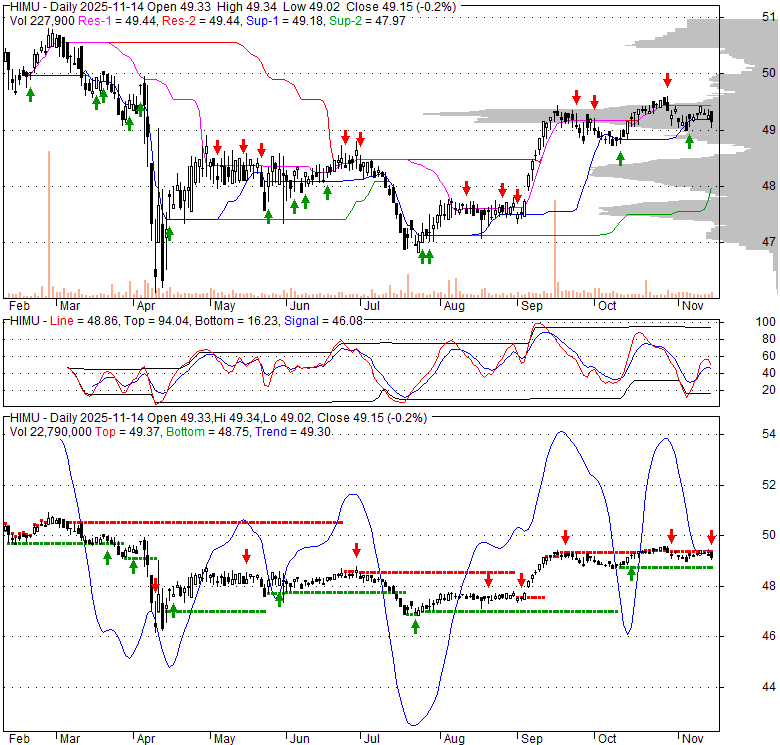The image size is (780, 745).
Task: Click the Top = 49.37 label in bottom chart
Action: [x=127, y=432]
